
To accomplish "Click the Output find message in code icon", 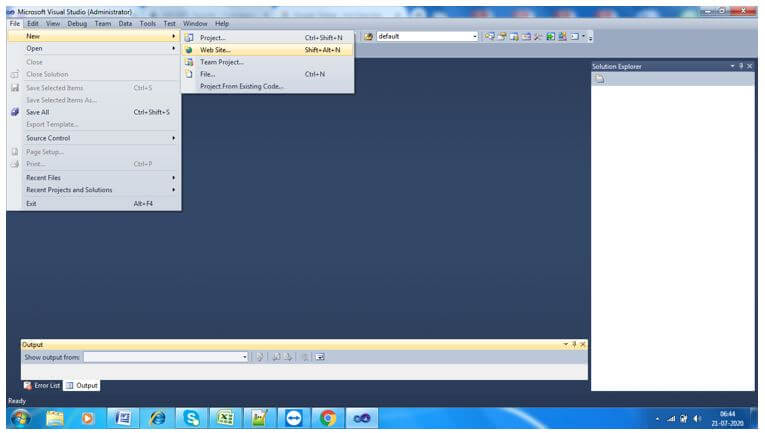I will 260,357.
